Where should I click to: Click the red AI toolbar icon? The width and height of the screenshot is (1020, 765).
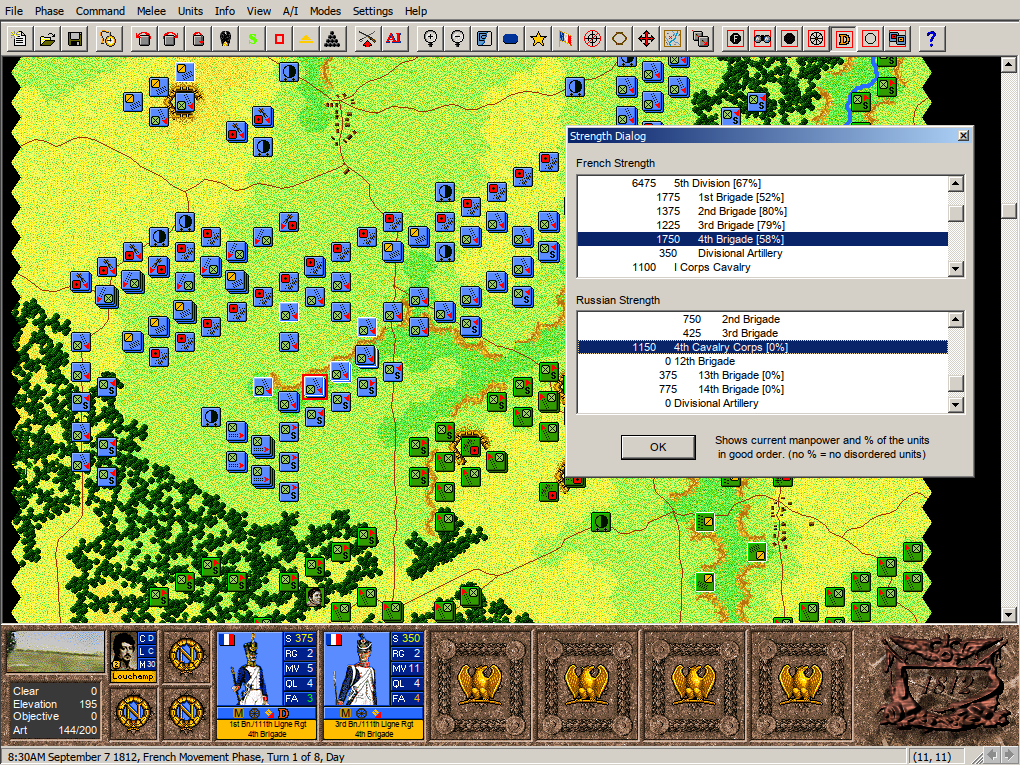pyautogui.click(x=394, y=39)
